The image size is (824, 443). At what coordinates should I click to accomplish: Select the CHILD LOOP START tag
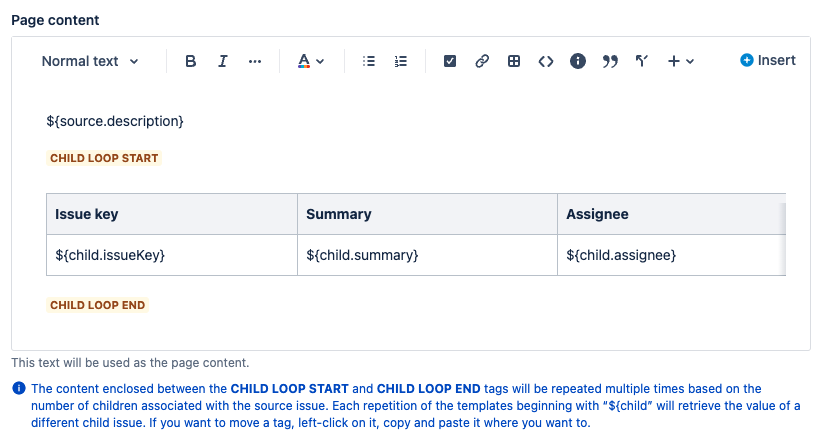pos(104,158)
